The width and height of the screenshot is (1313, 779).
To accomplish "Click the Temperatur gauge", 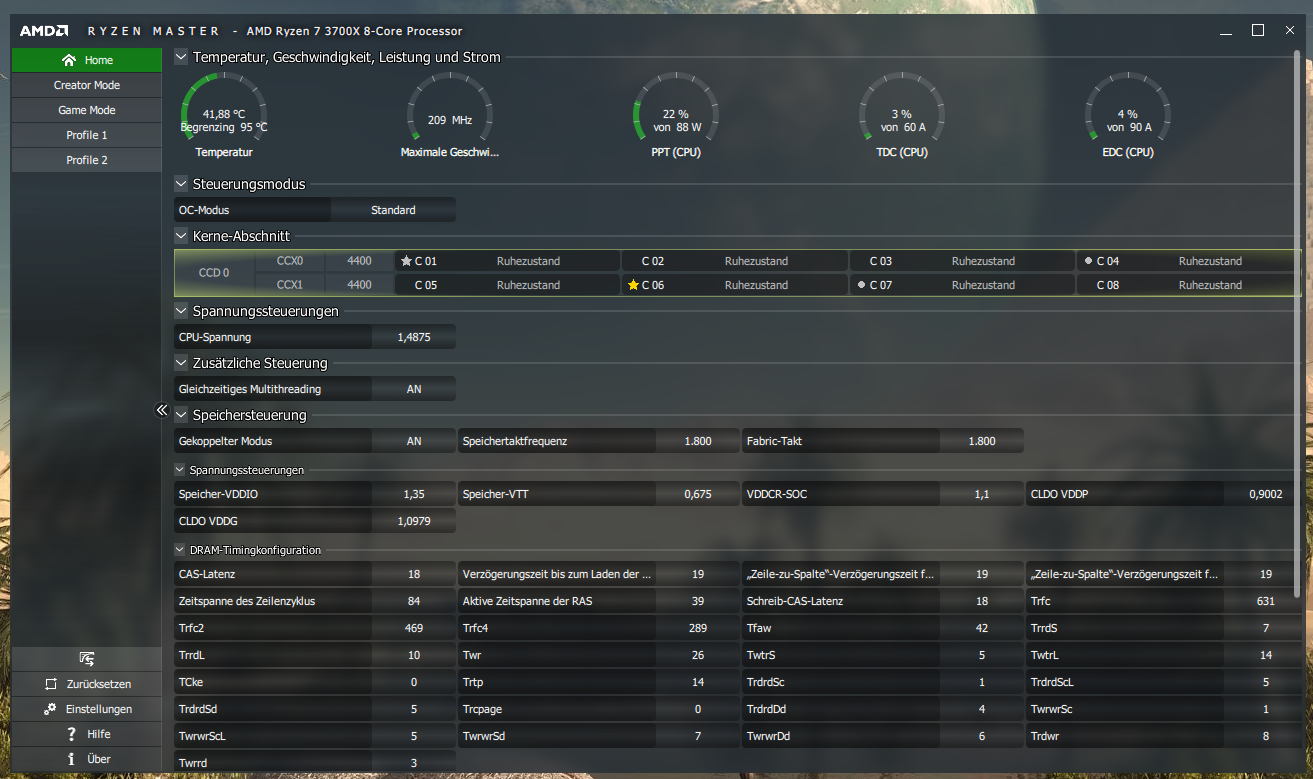I will (x=224, y=115).
